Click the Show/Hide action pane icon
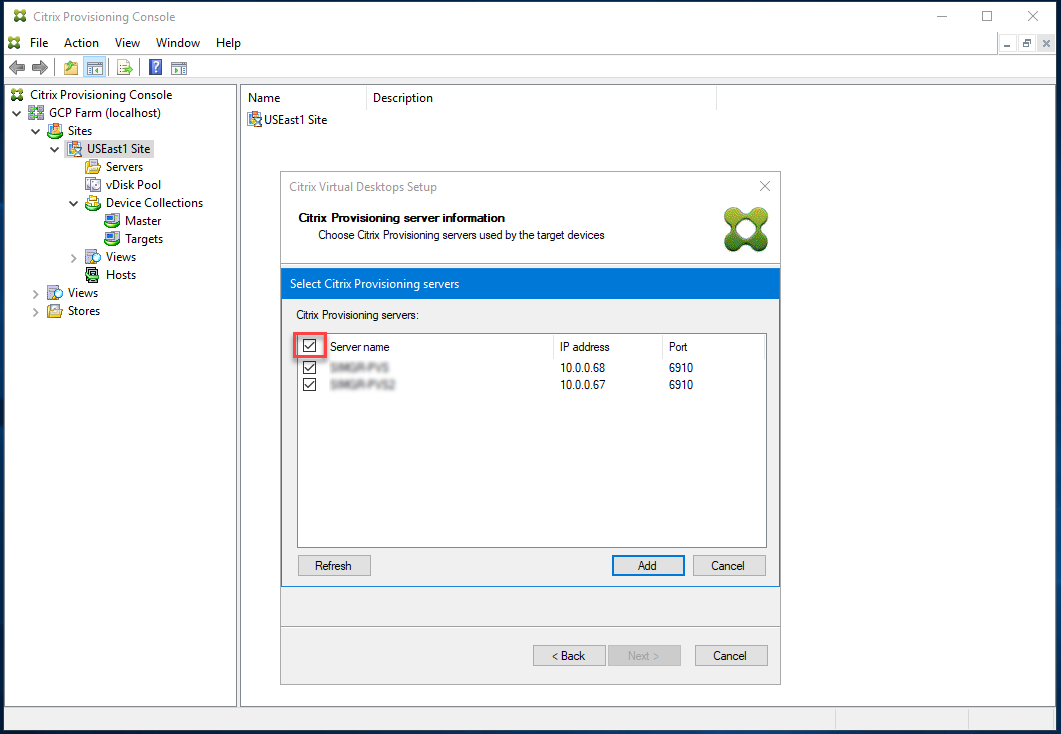 [179, 67]
